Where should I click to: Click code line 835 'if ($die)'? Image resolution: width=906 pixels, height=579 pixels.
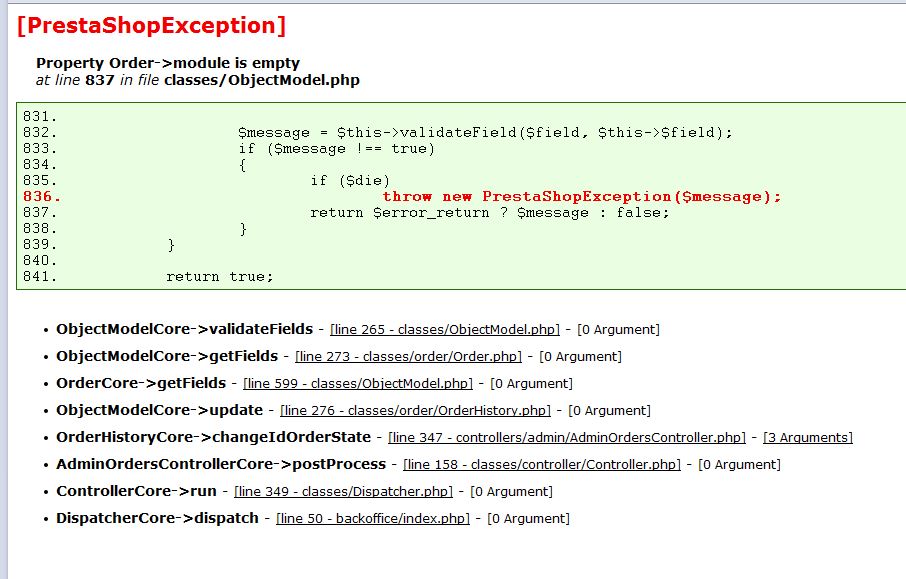click(x=350, y=180)
